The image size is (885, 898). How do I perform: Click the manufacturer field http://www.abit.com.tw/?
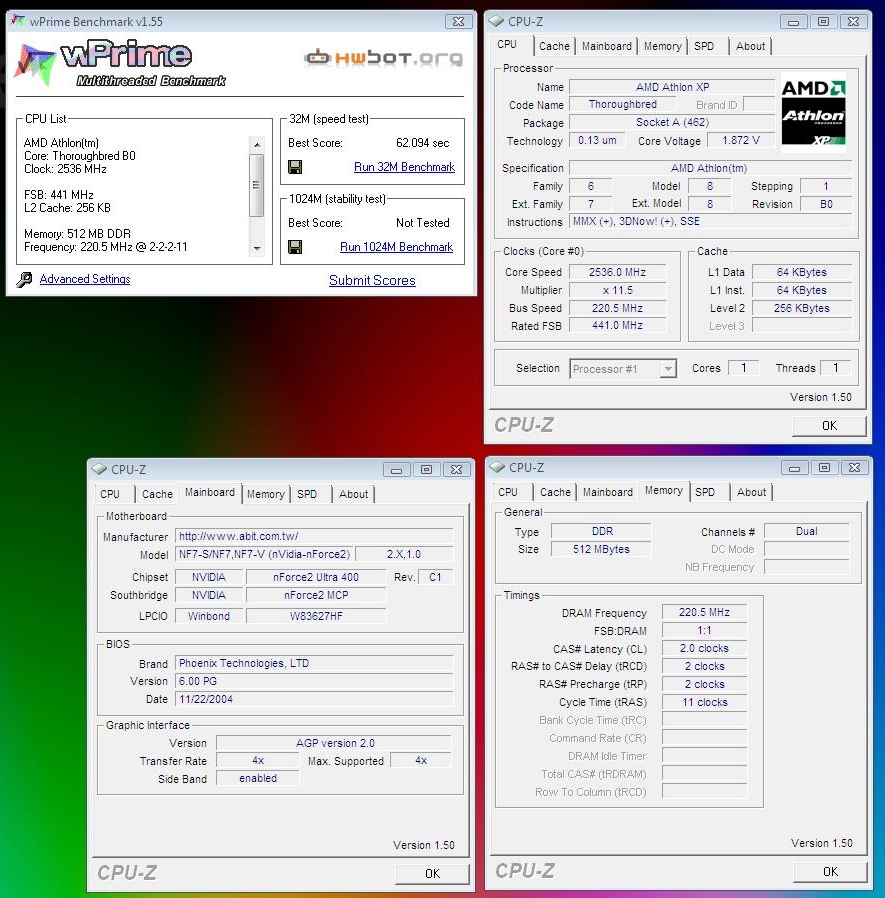tap(314, 536)
